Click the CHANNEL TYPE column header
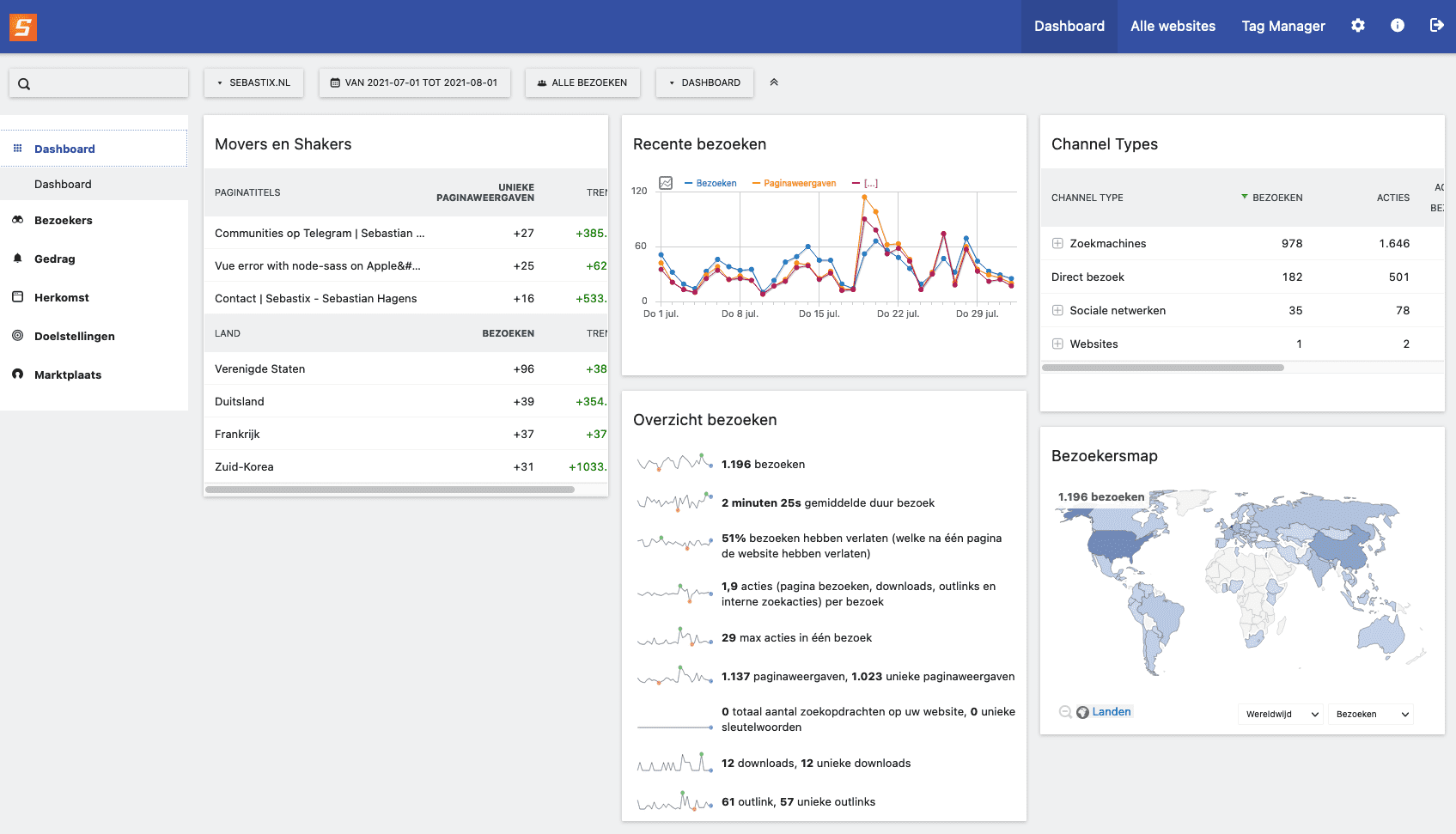The height and width of the screenshot is (834, 1456). pos(1087,198)
